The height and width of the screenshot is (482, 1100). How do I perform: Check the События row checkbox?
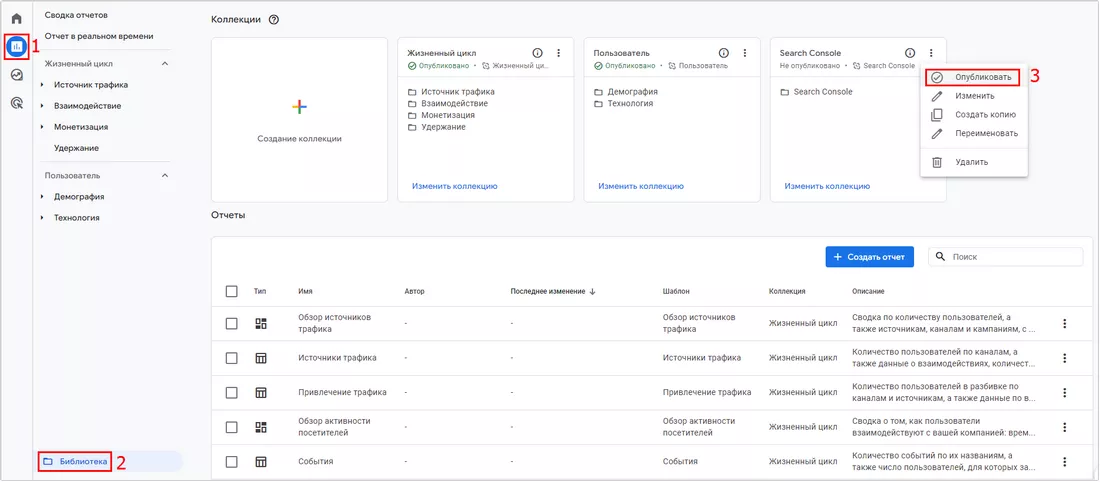pyautogui.click(x=232, y=462)
